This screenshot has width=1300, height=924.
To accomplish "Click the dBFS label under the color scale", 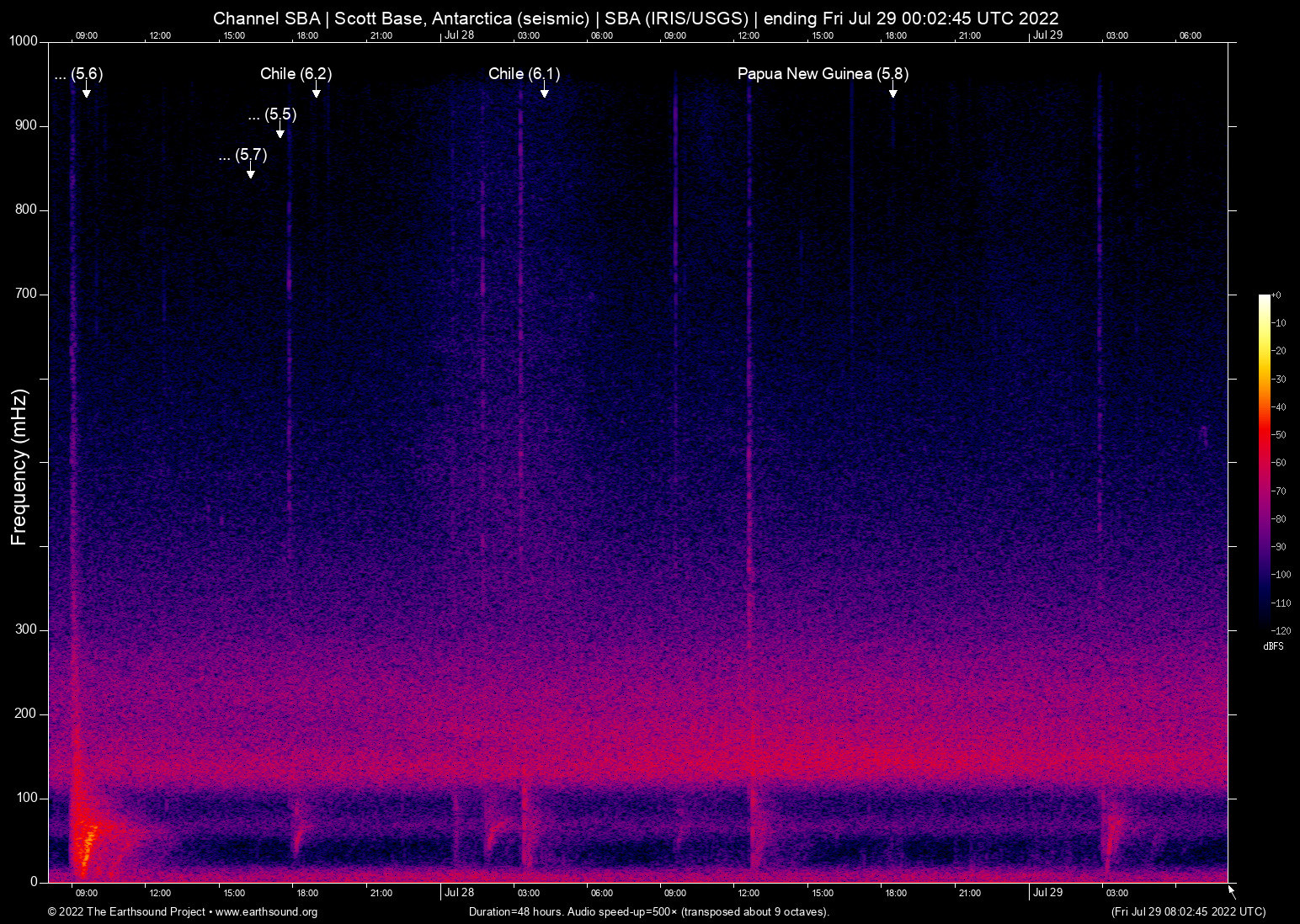I will pos(1274,646).
